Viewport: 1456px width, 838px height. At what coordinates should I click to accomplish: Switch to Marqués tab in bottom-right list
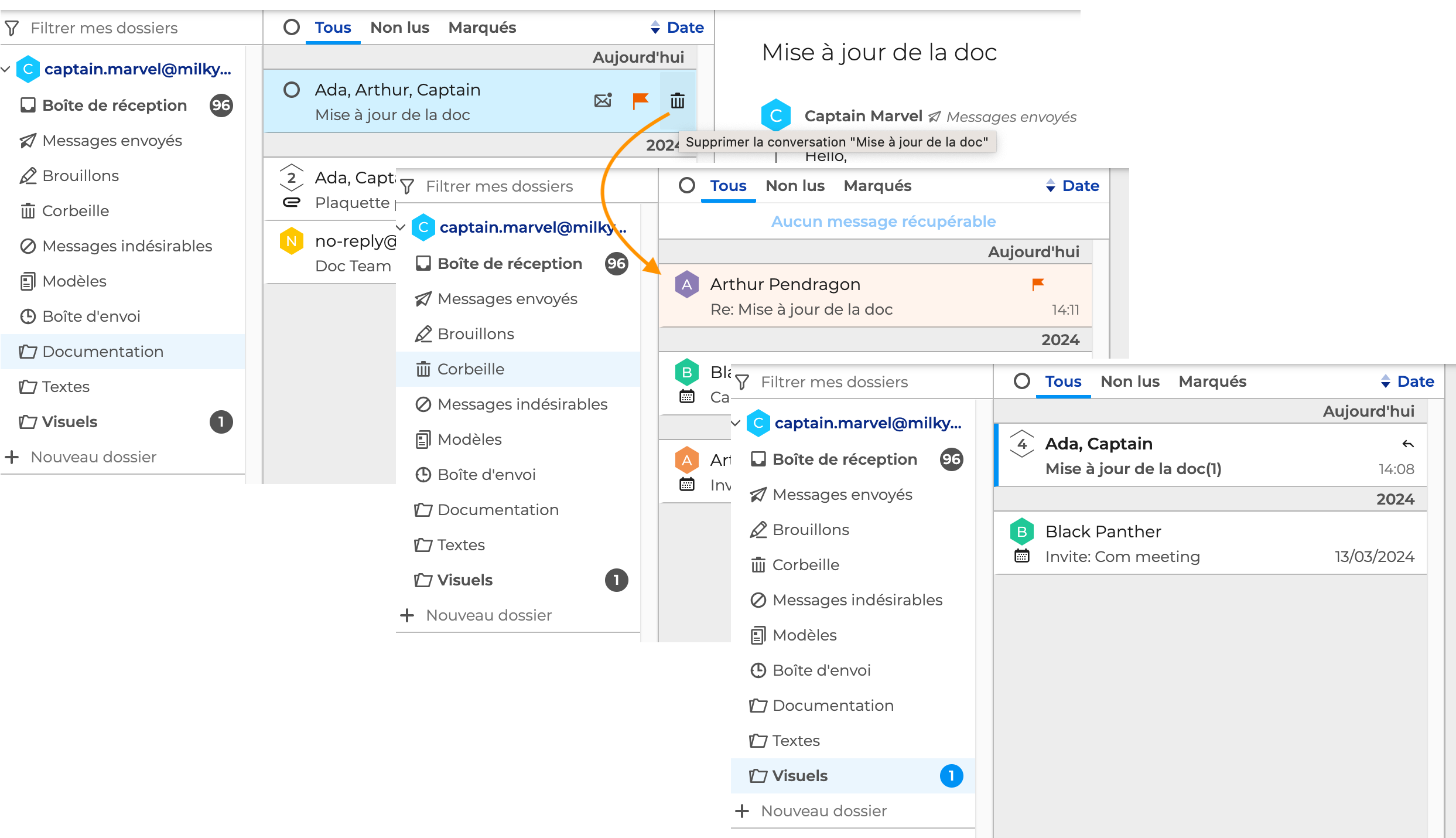point(1212,381)
